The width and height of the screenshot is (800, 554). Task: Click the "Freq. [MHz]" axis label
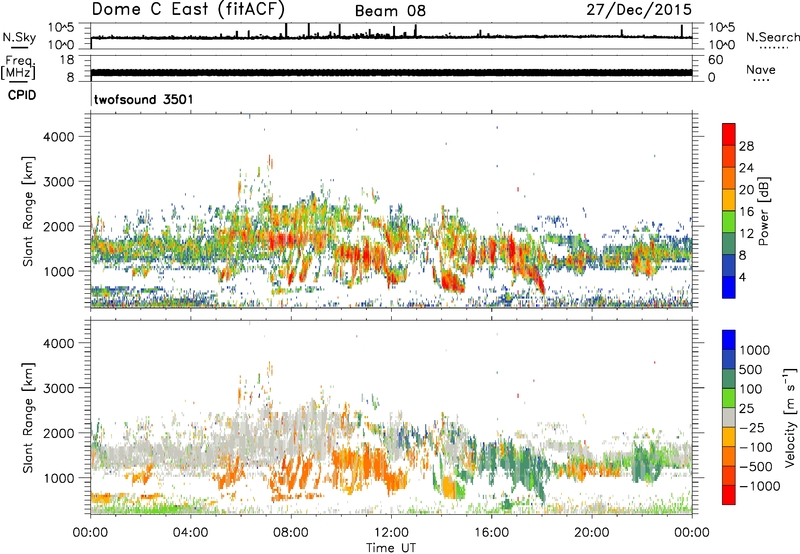coord(18,68)
